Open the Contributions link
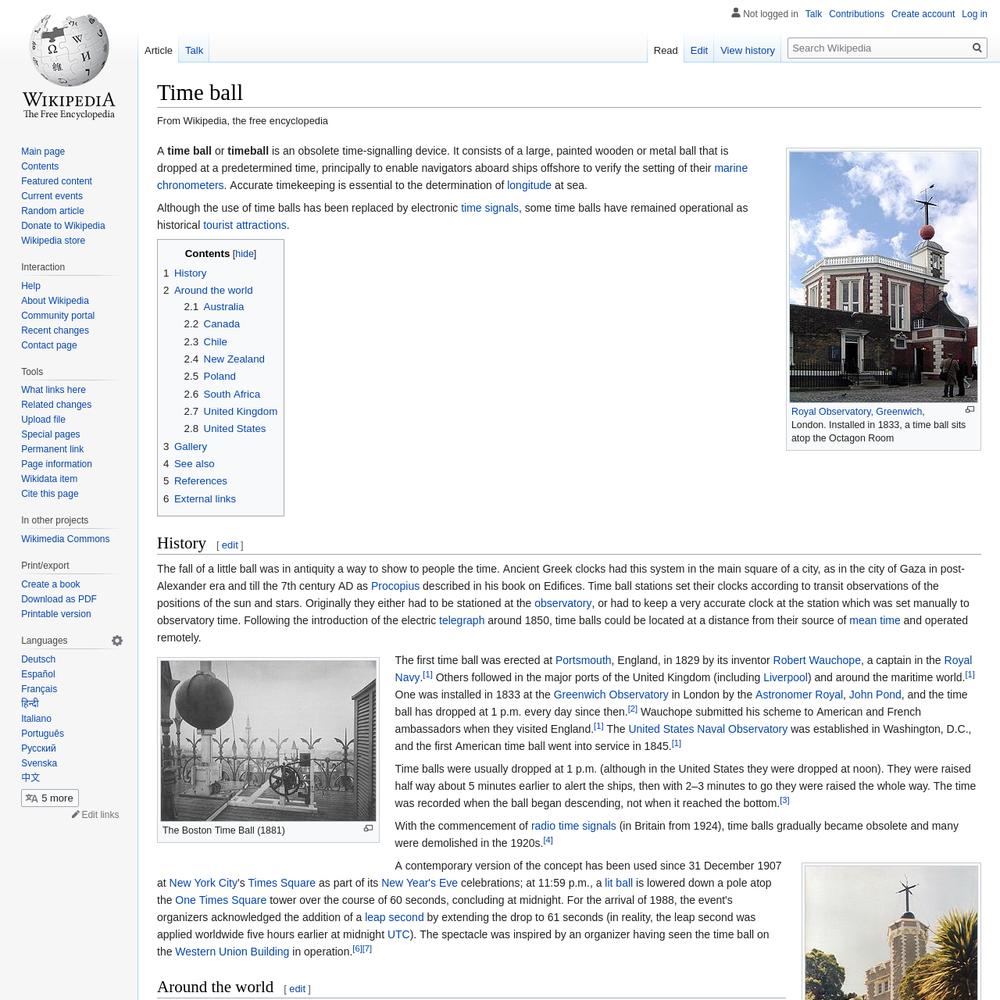Viewport: 1000px width, 1000px height. [x=856, y=13]
